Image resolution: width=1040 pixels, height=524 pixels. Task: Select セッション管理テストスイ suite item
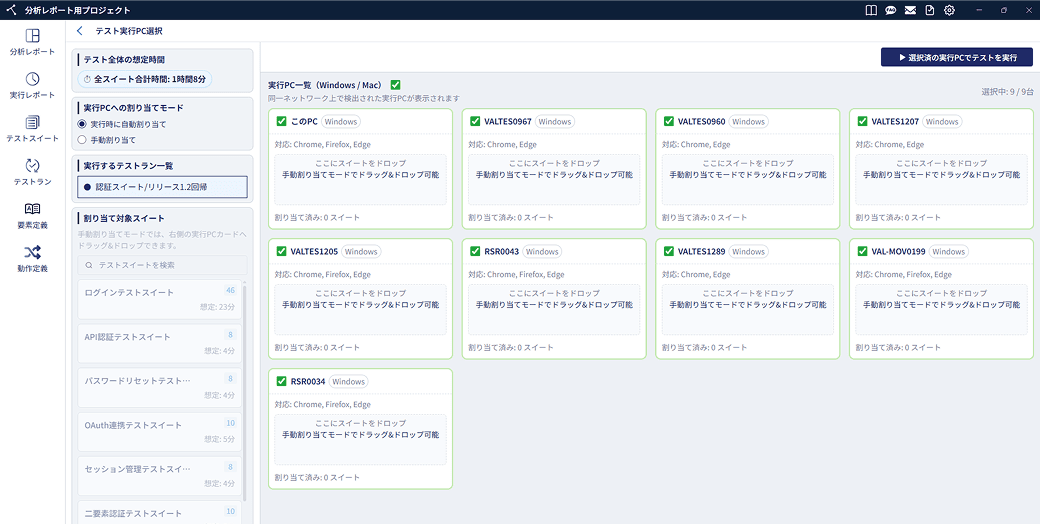click(x=159, y=476)
